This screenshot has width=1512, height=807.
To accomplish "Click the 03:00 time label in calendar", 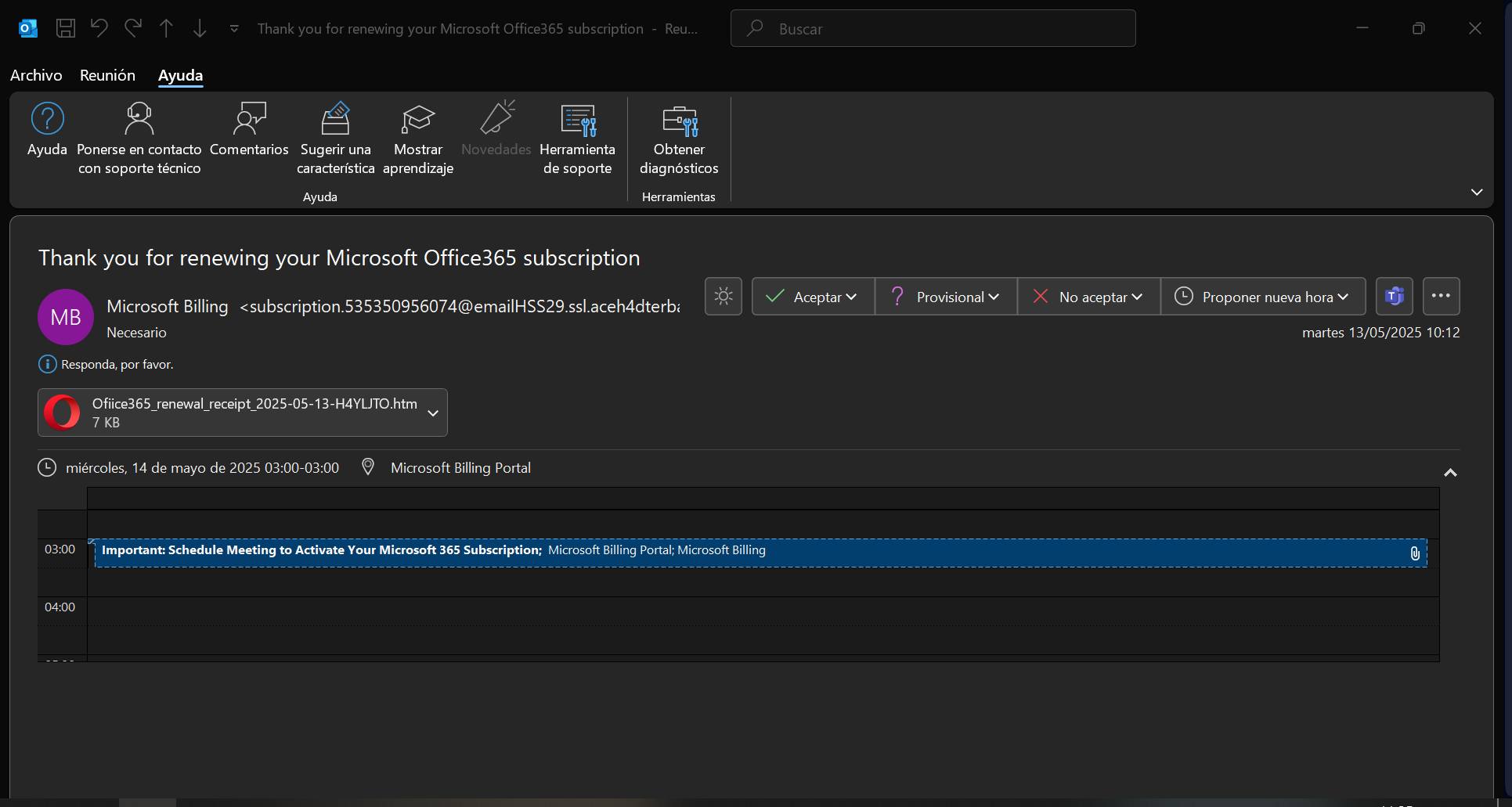I will click(x=60, y=549).
